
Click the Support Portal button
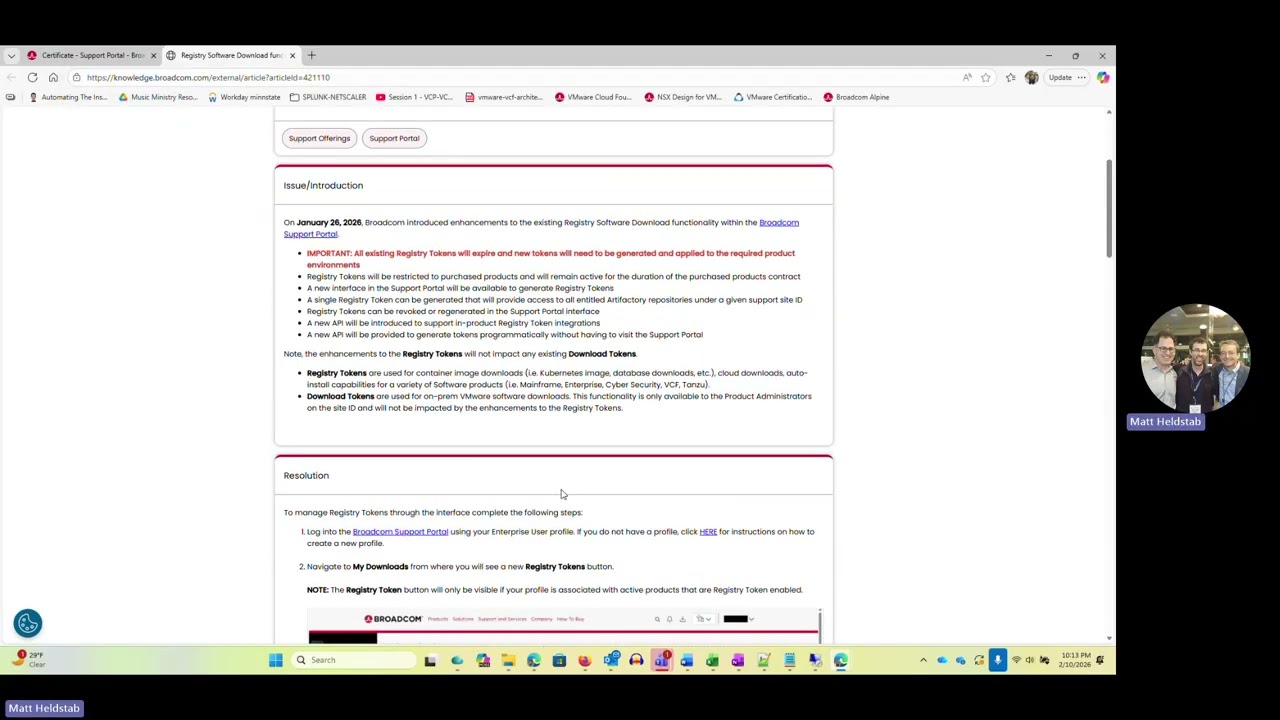coord(394,138)
